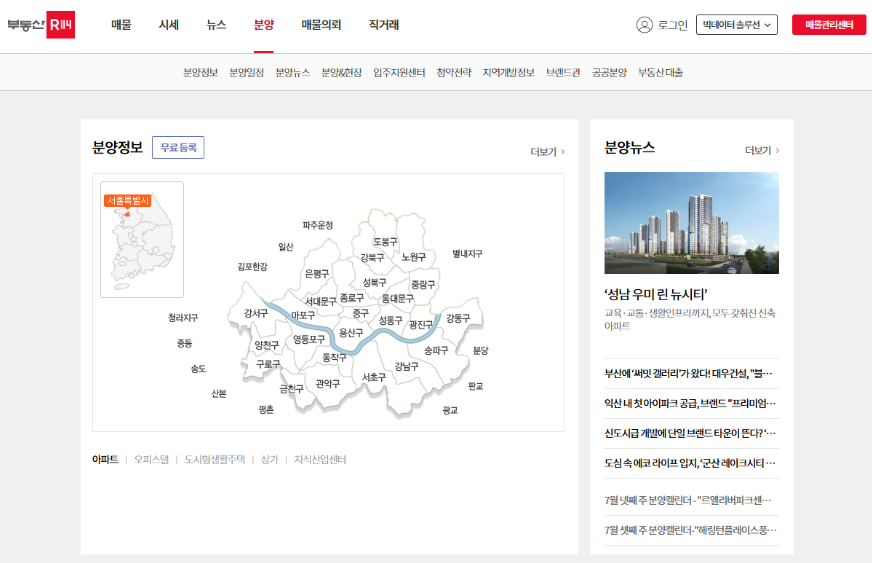Choose 송파구 on the district map
The height and width of the screenshot is (563, 872).
[436, 351]
